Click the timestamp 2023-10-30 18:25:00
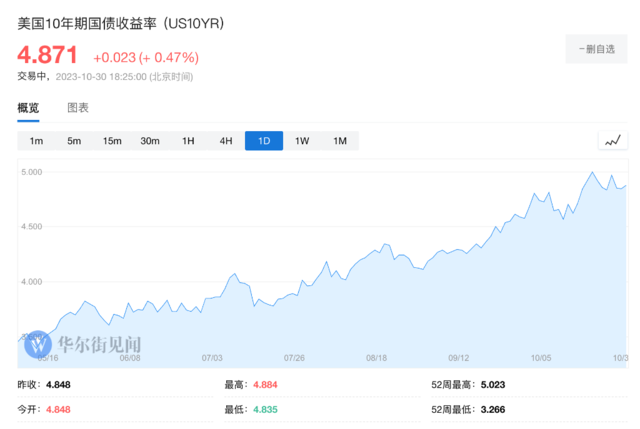This screenshot has height=429, width=640. (x=101, y=77)
